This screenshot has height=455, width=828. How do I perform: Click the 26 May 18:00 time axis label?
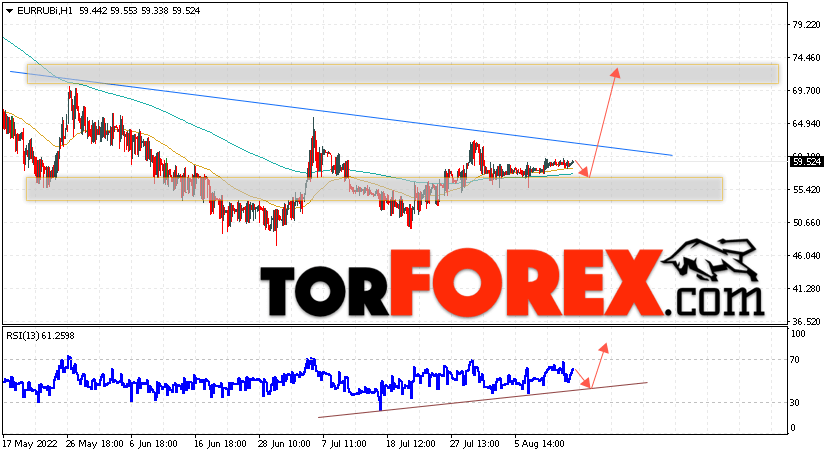pyautogui.click(x=95, y=443)
